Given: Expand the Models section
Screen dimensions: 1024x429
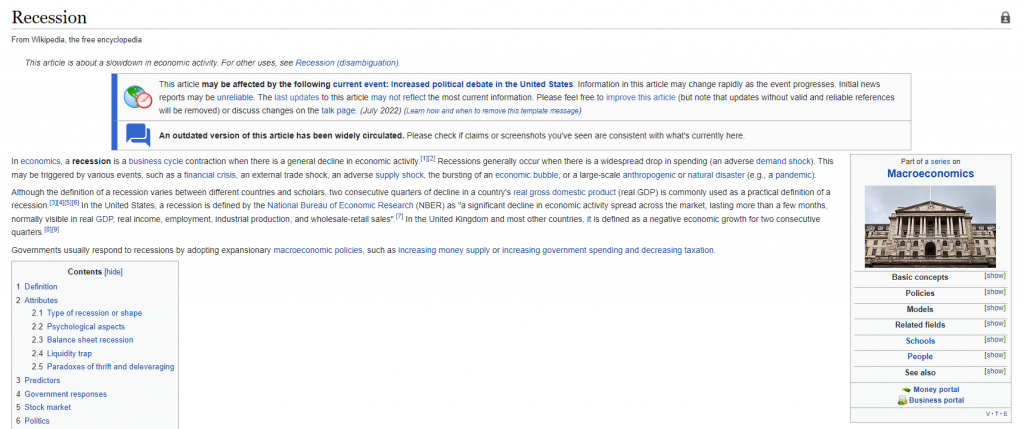Looking at the screenshot, I should [995, 308].
